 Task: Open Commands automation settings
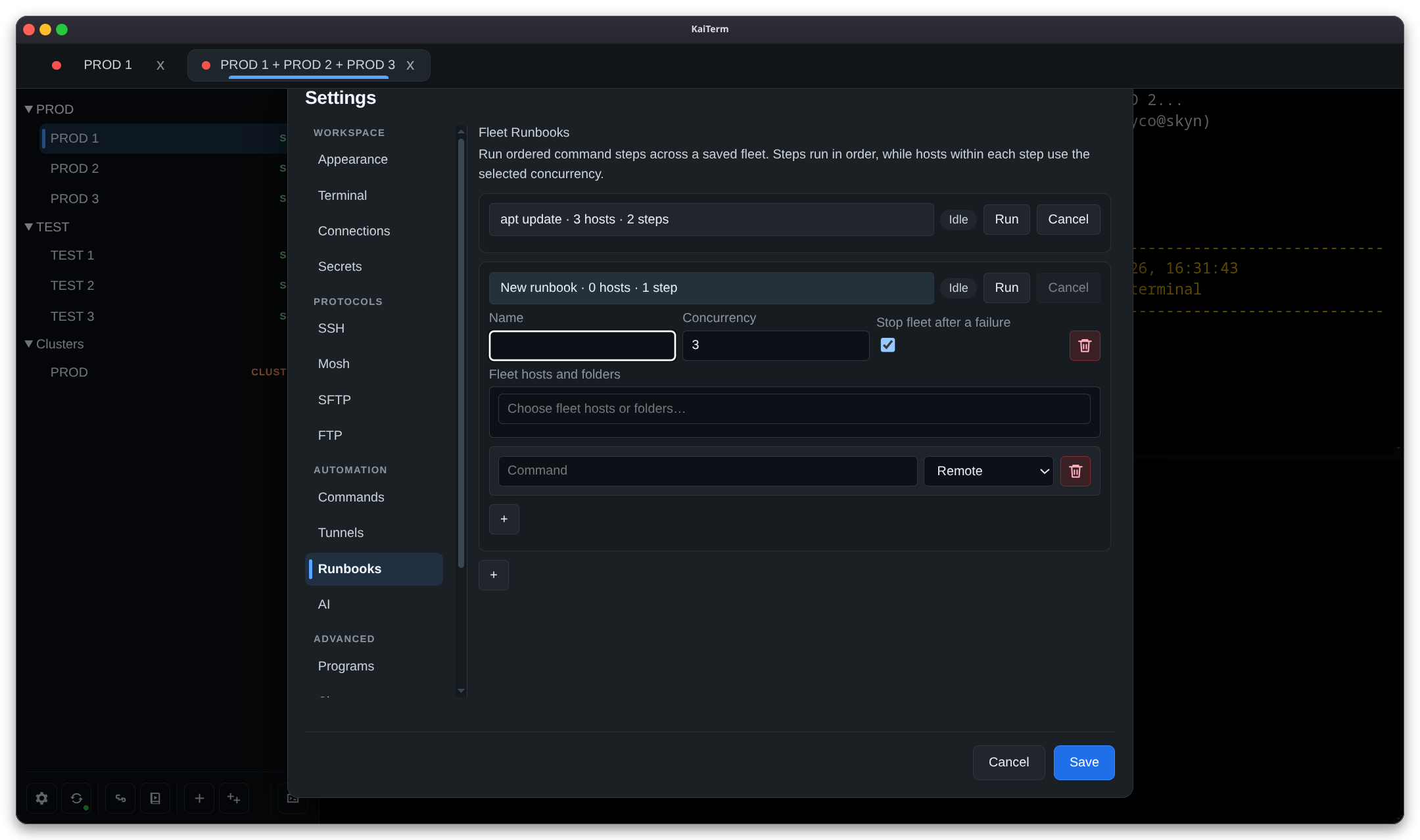point(373,498)
